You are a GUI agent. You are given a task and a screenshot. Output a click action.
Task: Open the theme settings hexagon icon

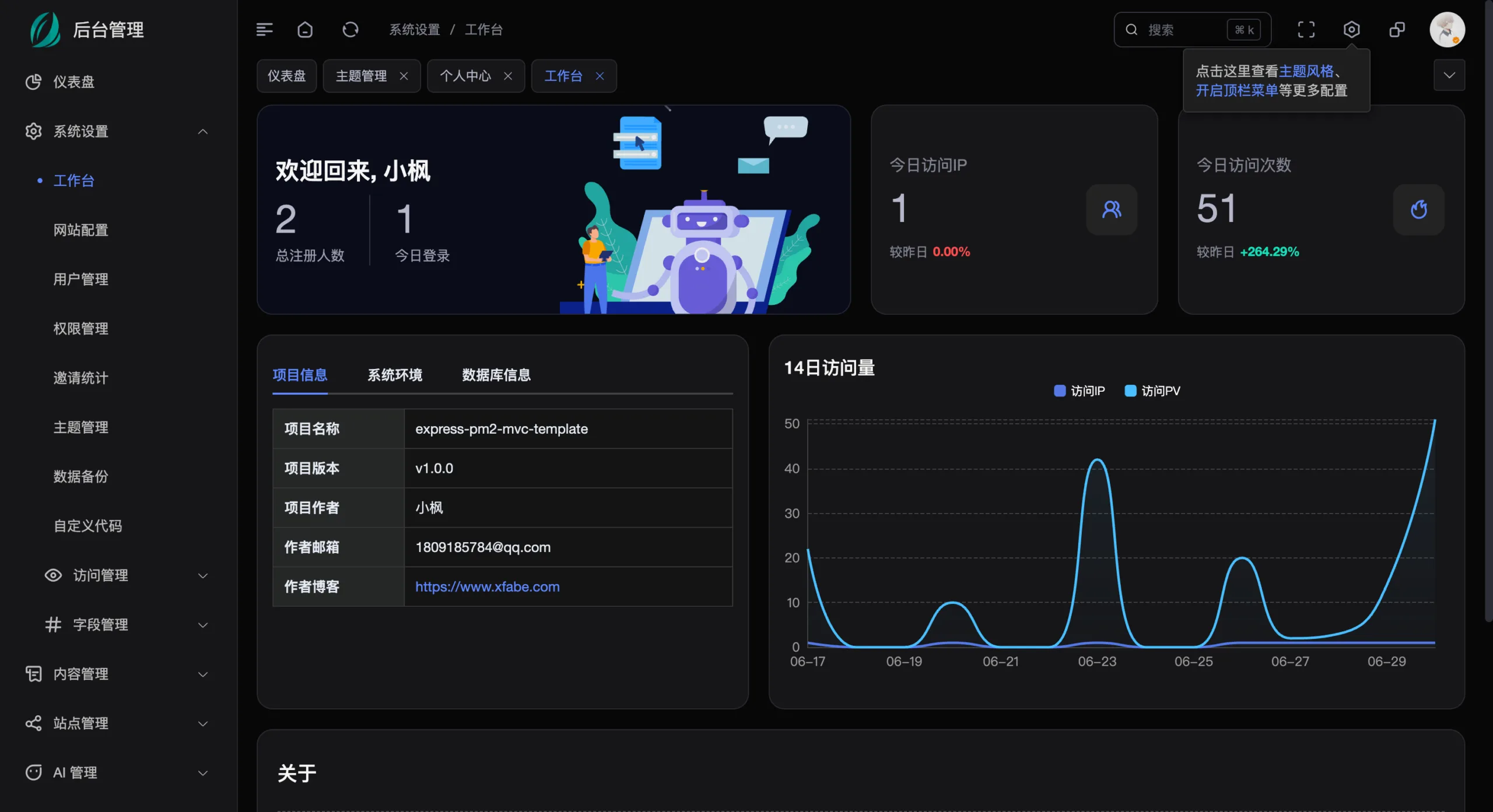1351,30
